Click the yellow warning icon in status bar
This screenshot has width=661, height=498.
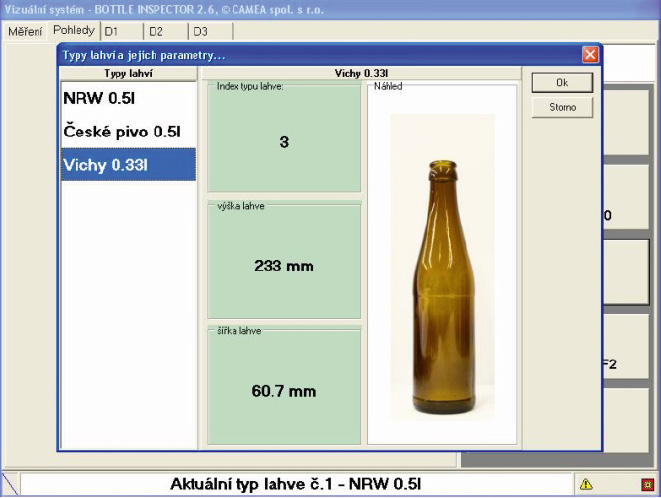coord(586,484)
